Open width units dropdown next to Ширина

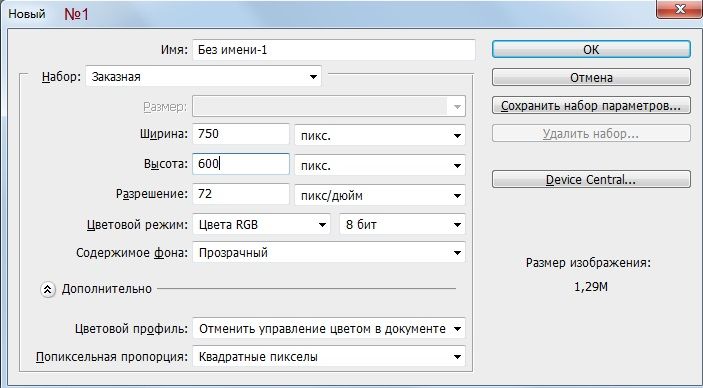pos(380,135)
